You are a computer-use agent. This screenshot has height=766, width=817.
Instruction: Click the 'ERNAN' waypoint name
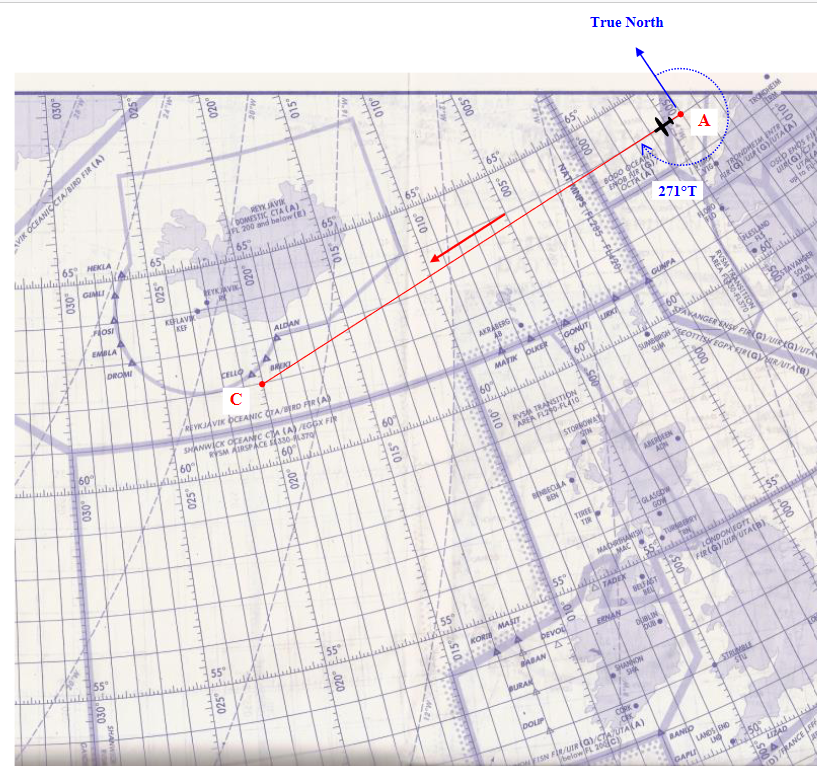pos(609,616)
